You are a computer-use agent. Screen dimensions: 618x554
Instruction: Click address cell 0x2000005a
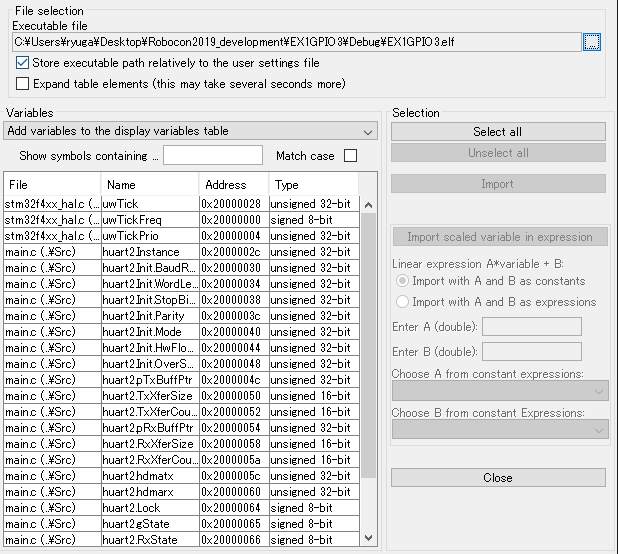(235, 460)
